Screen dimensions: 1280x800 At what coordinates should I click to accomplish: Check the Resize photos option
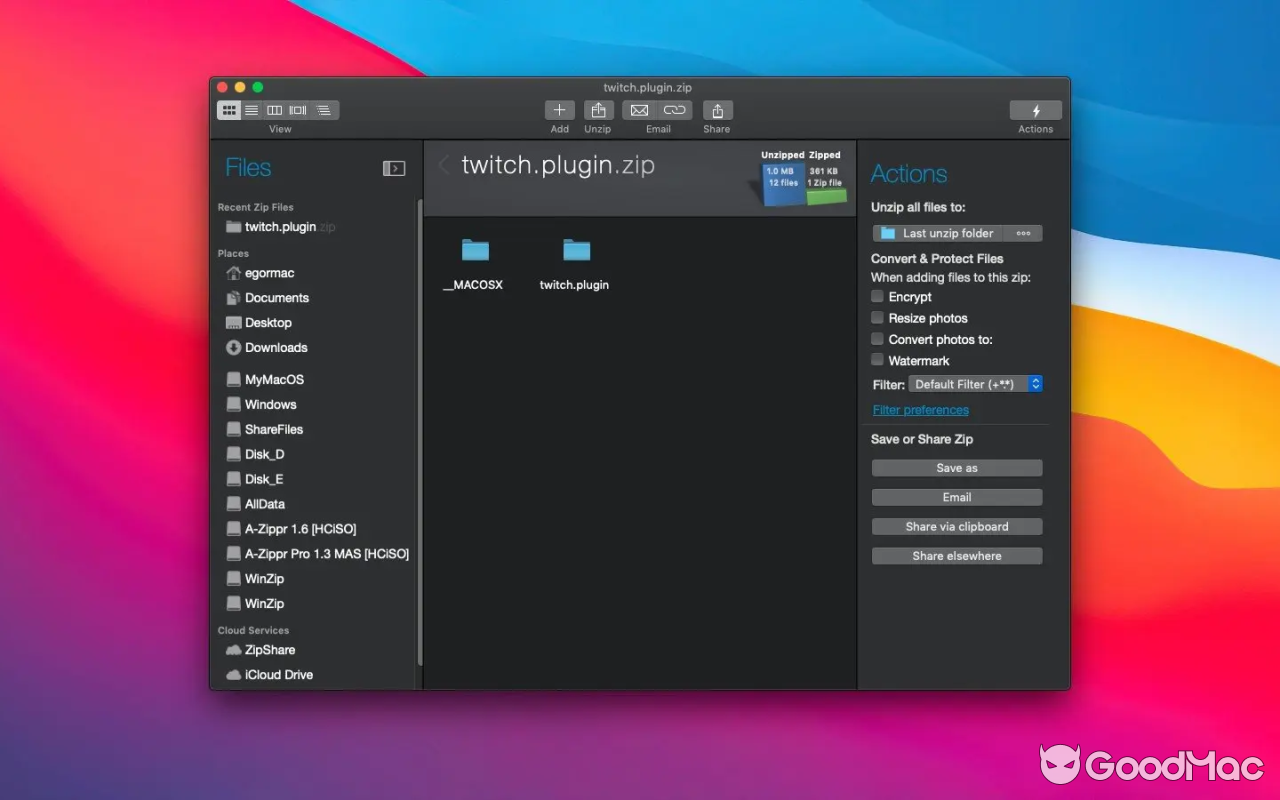(x=876, y=318)
